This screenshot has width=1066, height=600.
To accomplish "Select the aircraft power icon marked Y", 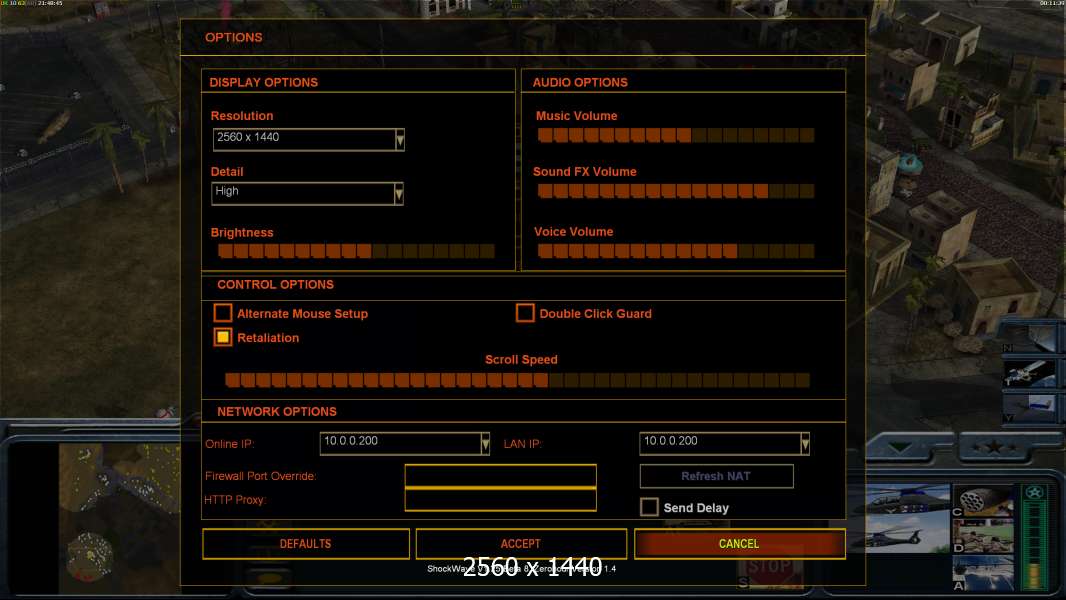I will (1029, 408).
